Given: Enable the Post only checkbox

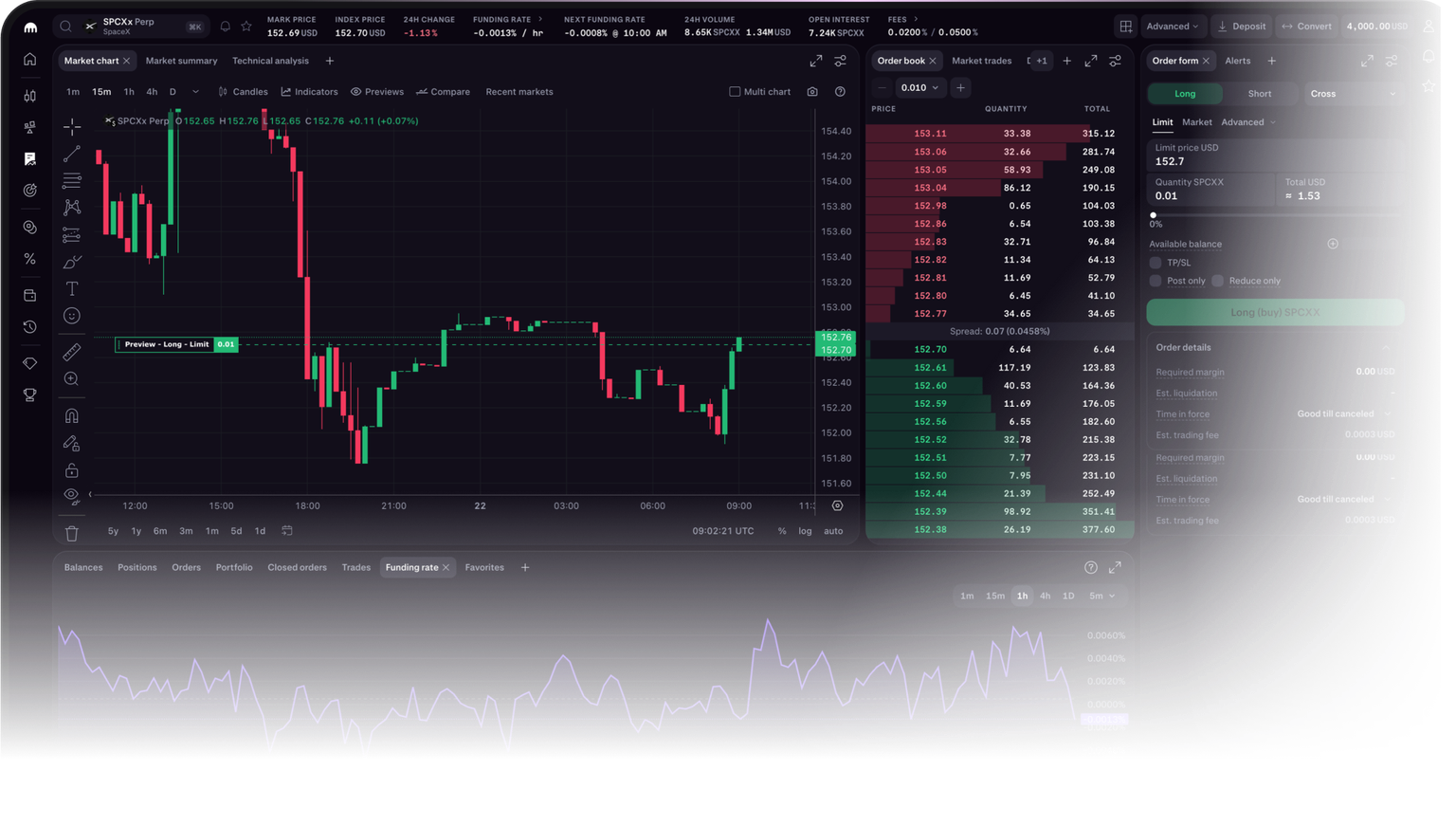Looking at the screenshot, I should coord(1156,281).
